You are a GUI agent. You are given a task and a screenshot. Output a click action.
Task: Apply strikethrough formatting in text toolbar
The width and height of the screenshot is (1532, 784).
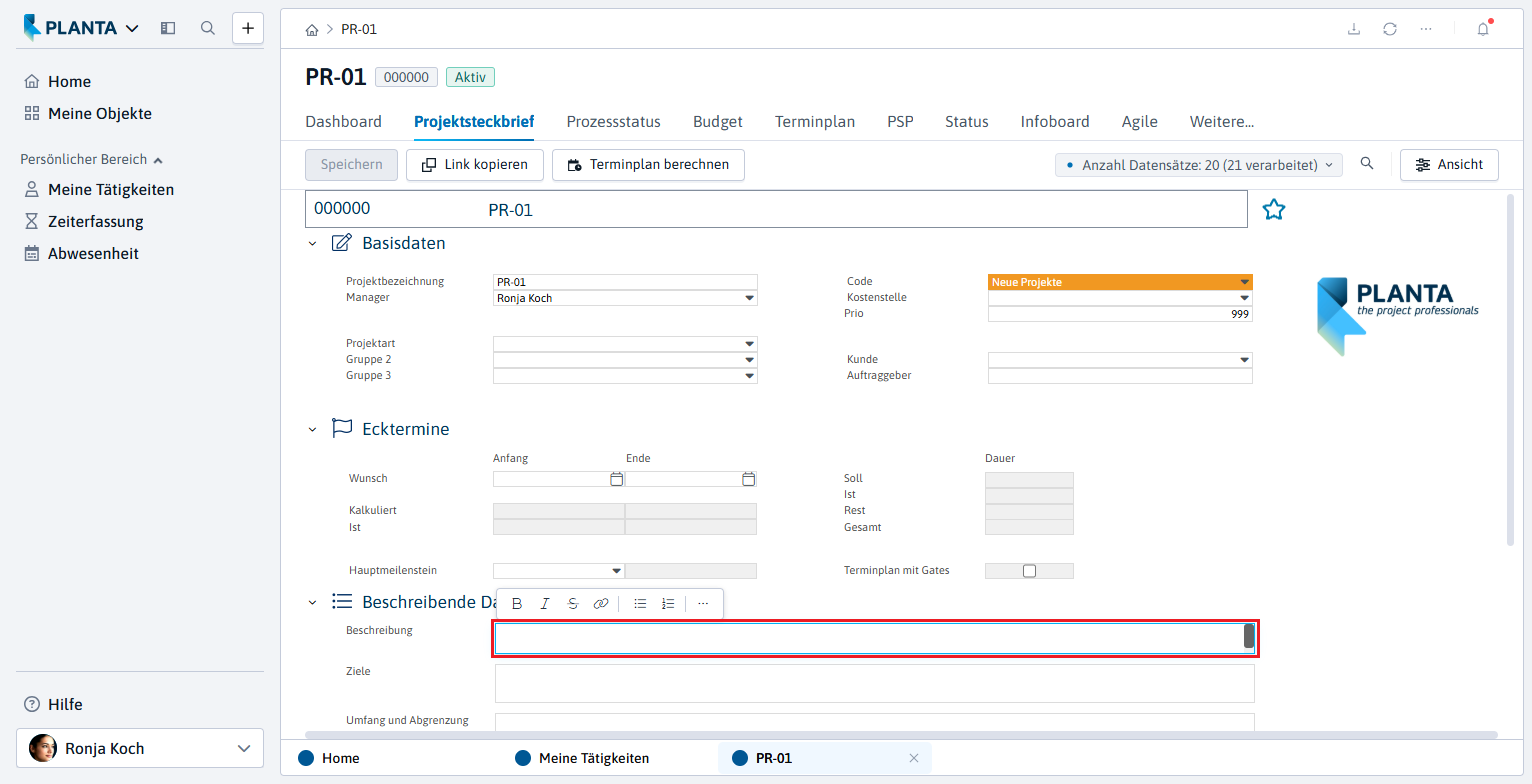pos(573,604)
